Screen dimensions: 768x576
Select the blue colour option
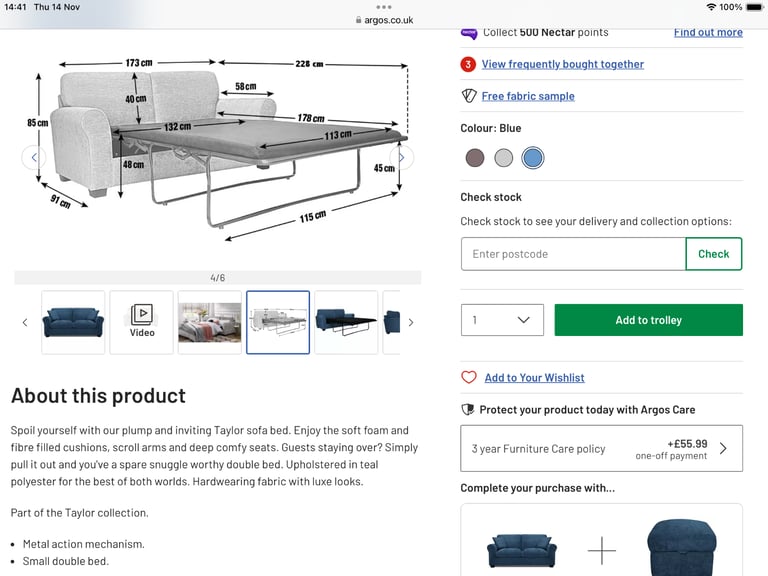pos(532,158)
